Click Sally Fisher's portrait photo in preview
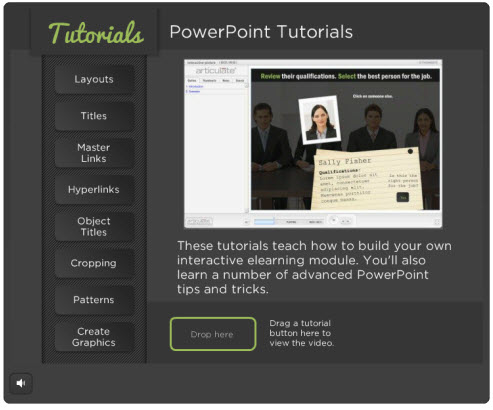 click(x=319, y=120)
